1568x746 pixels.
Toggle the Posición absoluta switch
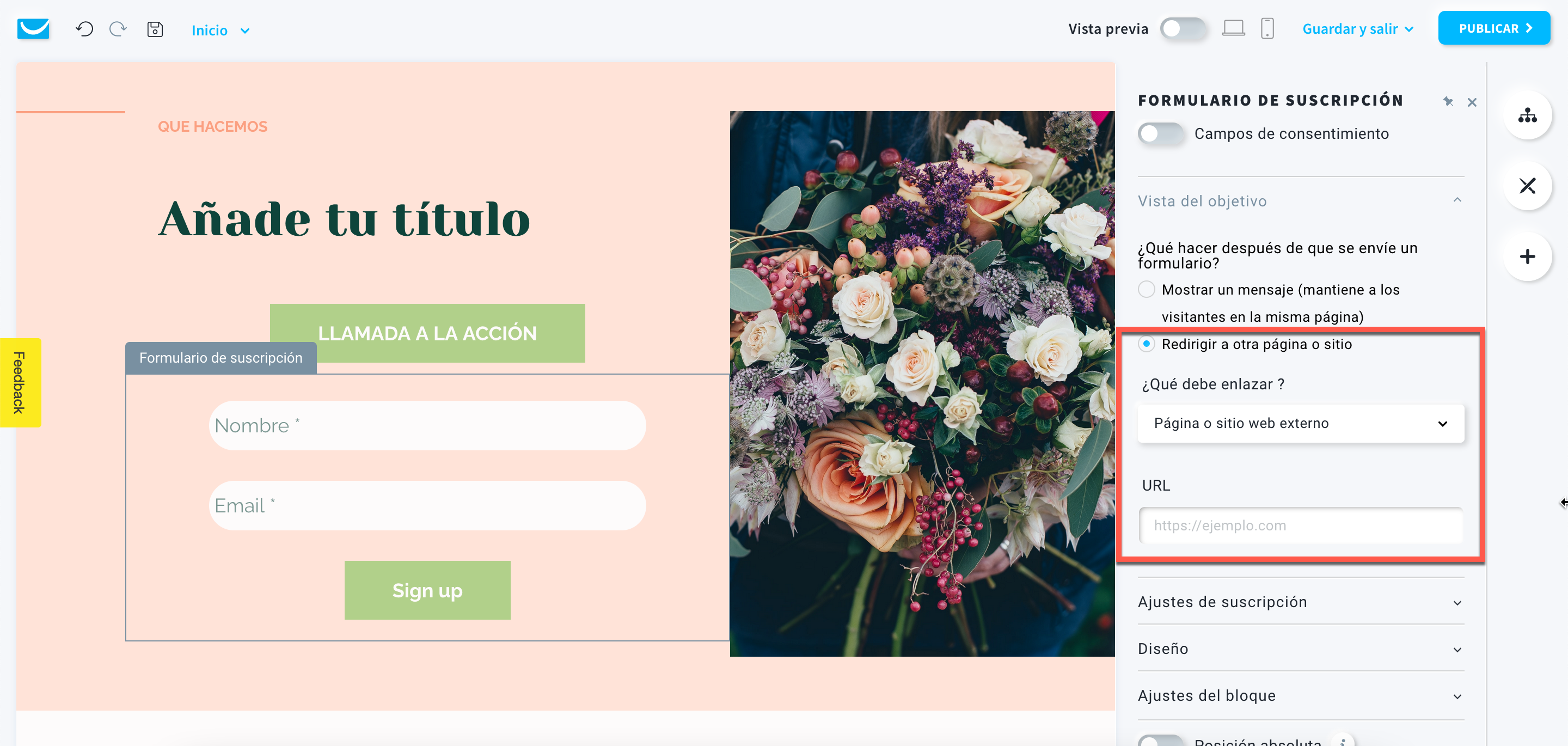pos(1161,741)
